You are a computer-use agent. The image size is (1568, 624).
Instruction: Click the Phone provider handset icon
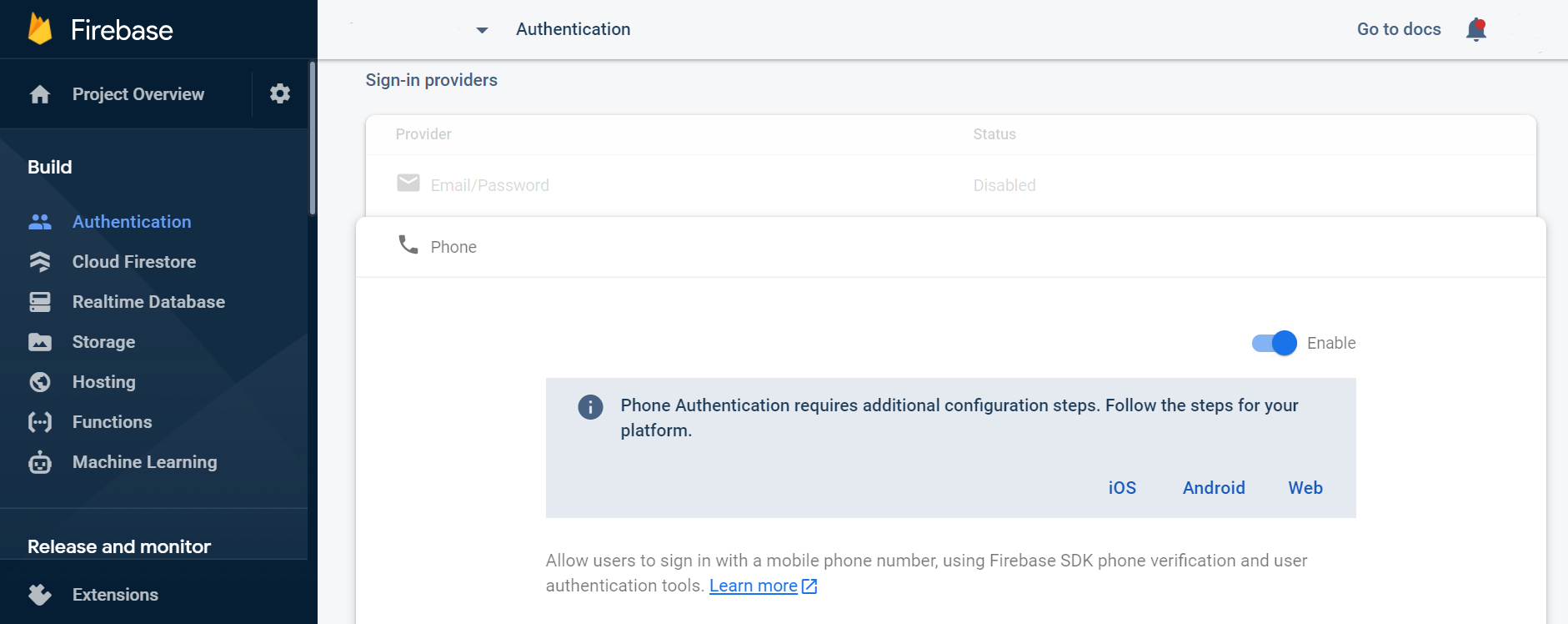click(408, 244)
